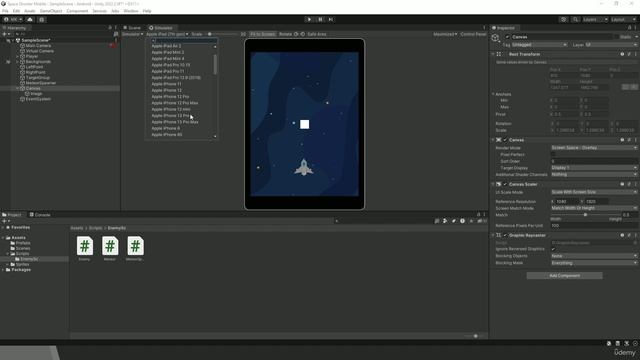The width and height of the screenshot is (640, 360).
Task: Open the Apple iPad device selector dropdown
Action: pos(167,34)
